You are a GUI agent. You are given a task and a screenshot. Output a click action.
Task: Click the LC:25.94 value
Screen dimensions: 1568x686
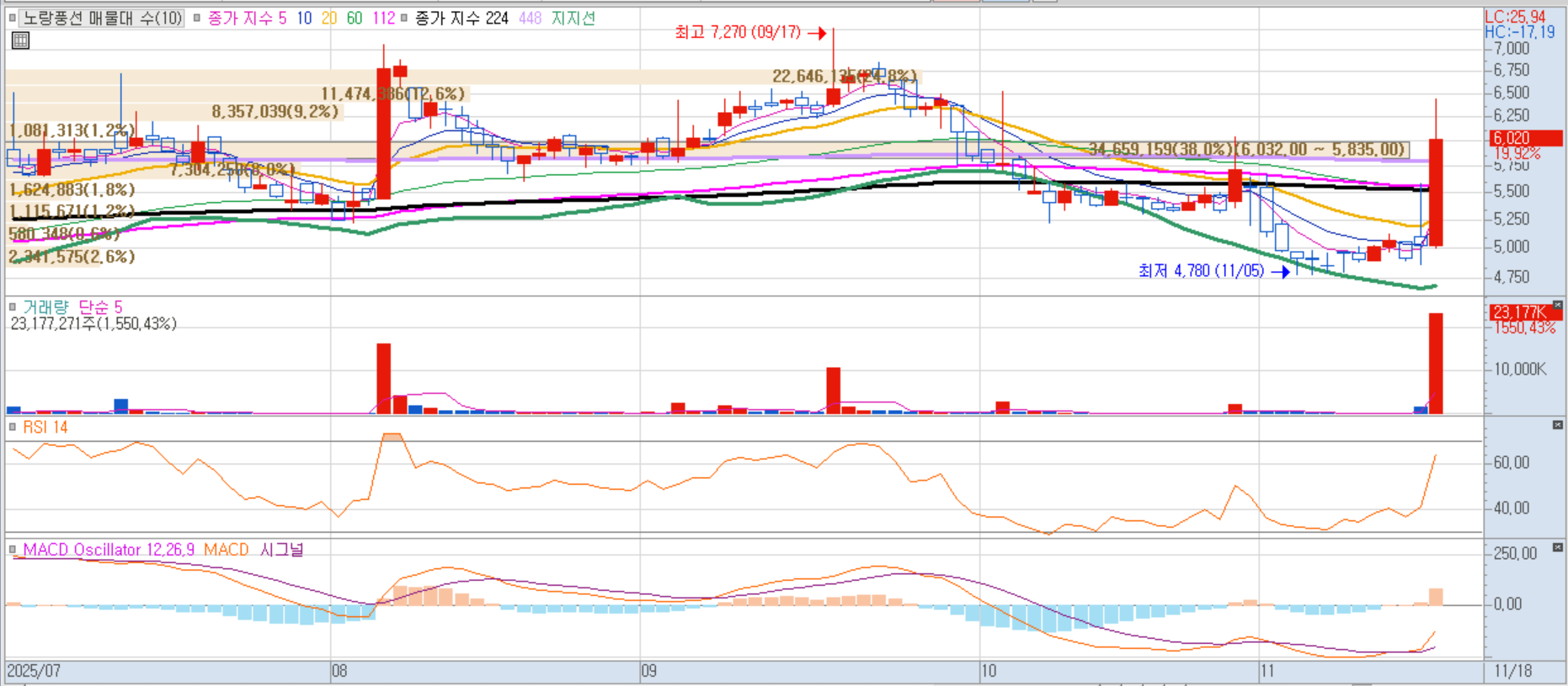click(1515, 17)
